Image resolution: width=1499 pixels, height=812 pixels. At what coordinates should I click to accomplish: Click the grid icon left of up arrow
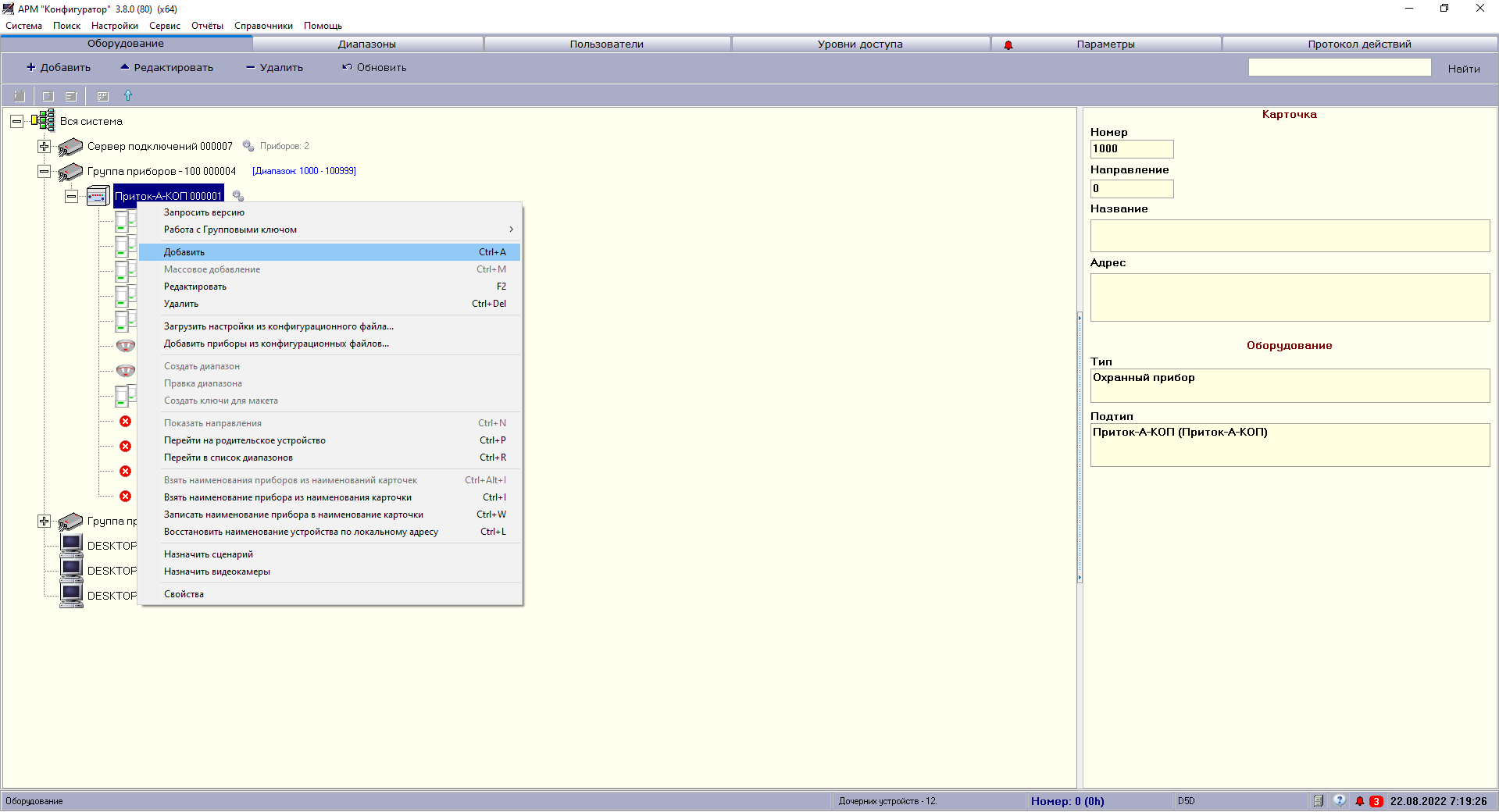[x=102, y=96]
